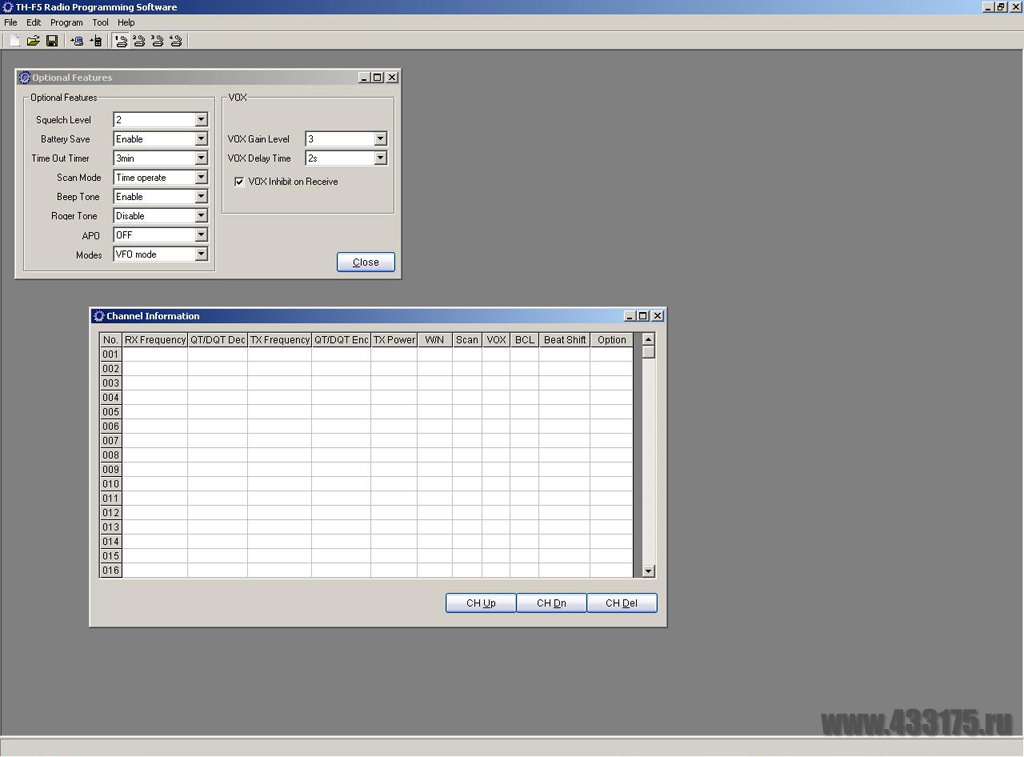The image size is (1024, 757).
Task: Click the Open folder toolbar icon
Action: [x=33, y=41]
